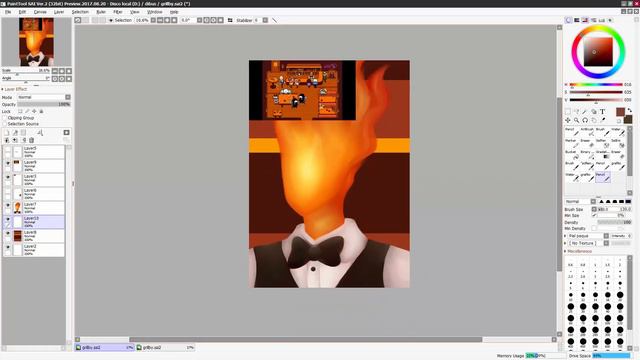Image resolution: width=640 pixels, height=360 pixels.
Task: Open the Filter menu
Action: pos(118,12)
